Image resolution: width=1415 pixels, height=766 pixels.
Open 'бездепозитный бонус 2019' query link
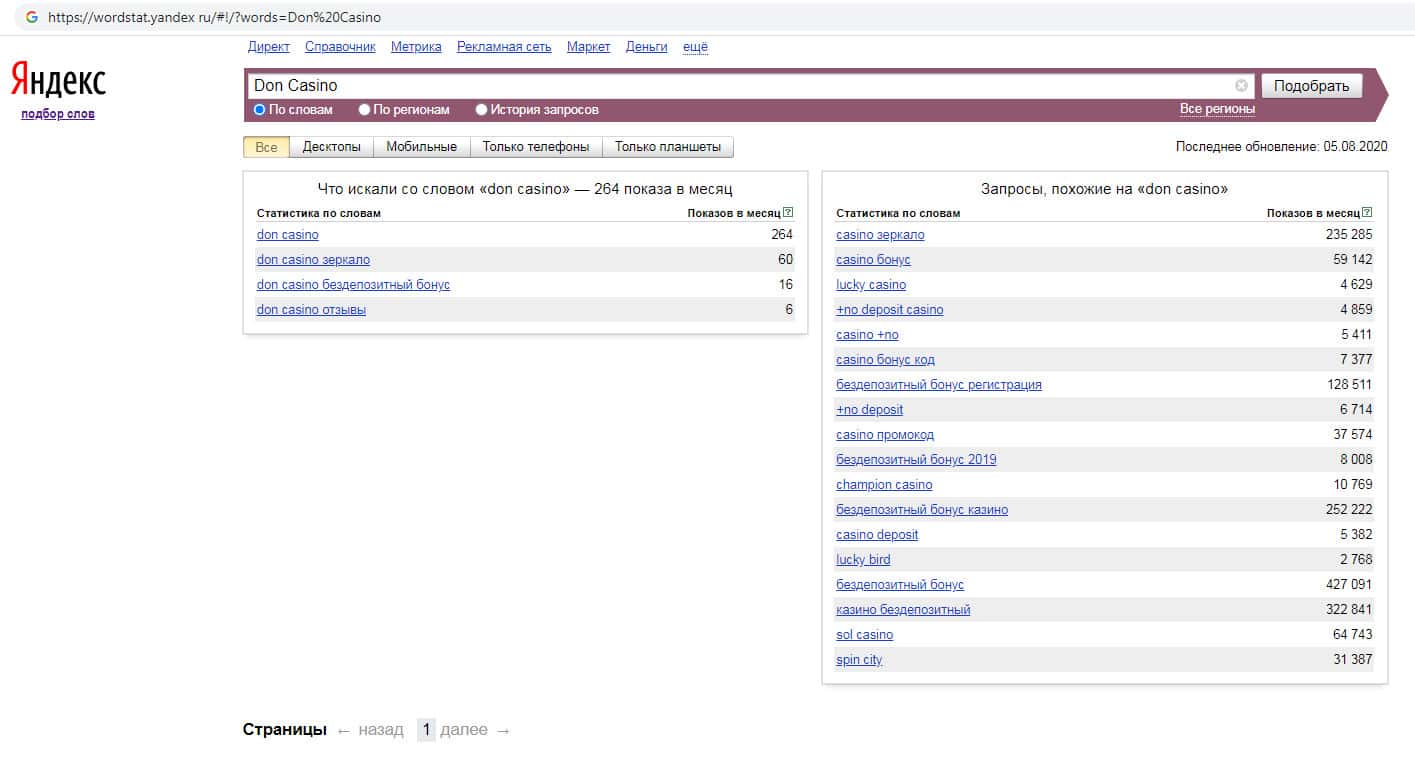[x=916, y=460]
